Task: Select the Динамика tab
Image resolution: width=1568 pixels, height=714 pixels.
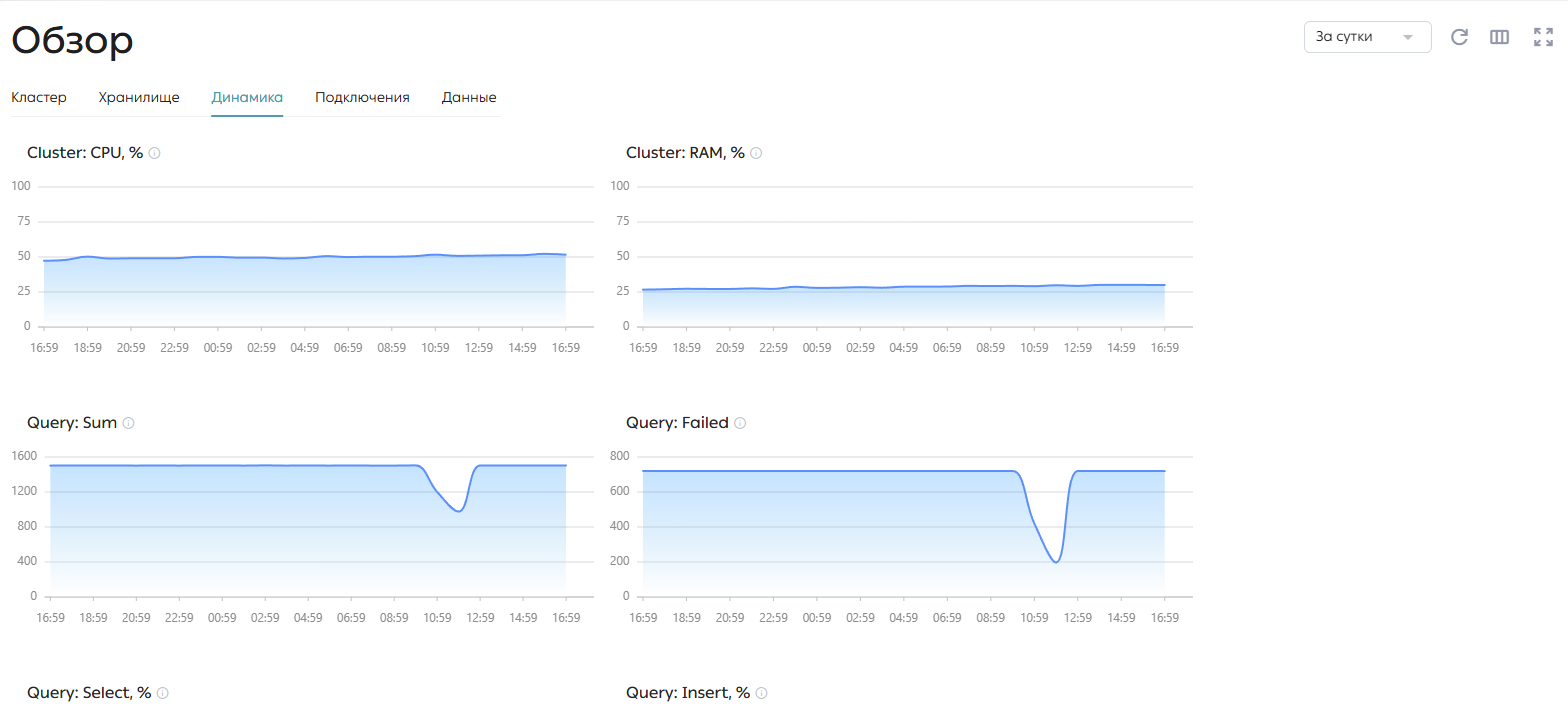Action: point(247,97)
